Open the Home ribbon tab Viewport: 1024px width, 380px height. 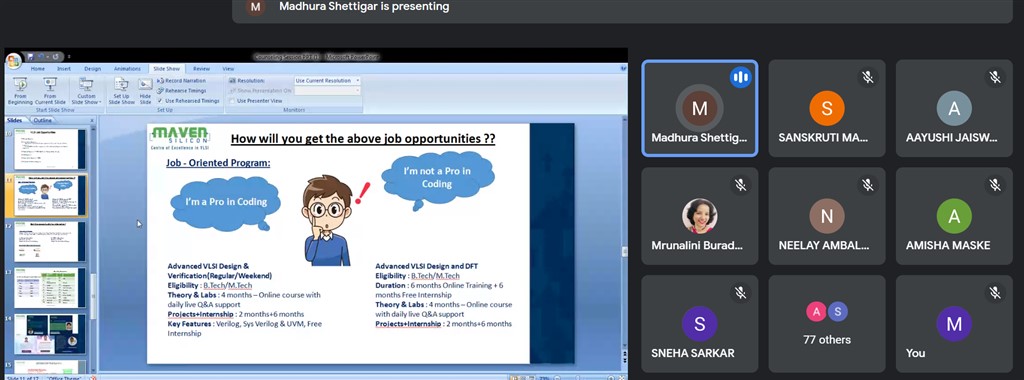(x=38, y=69)
